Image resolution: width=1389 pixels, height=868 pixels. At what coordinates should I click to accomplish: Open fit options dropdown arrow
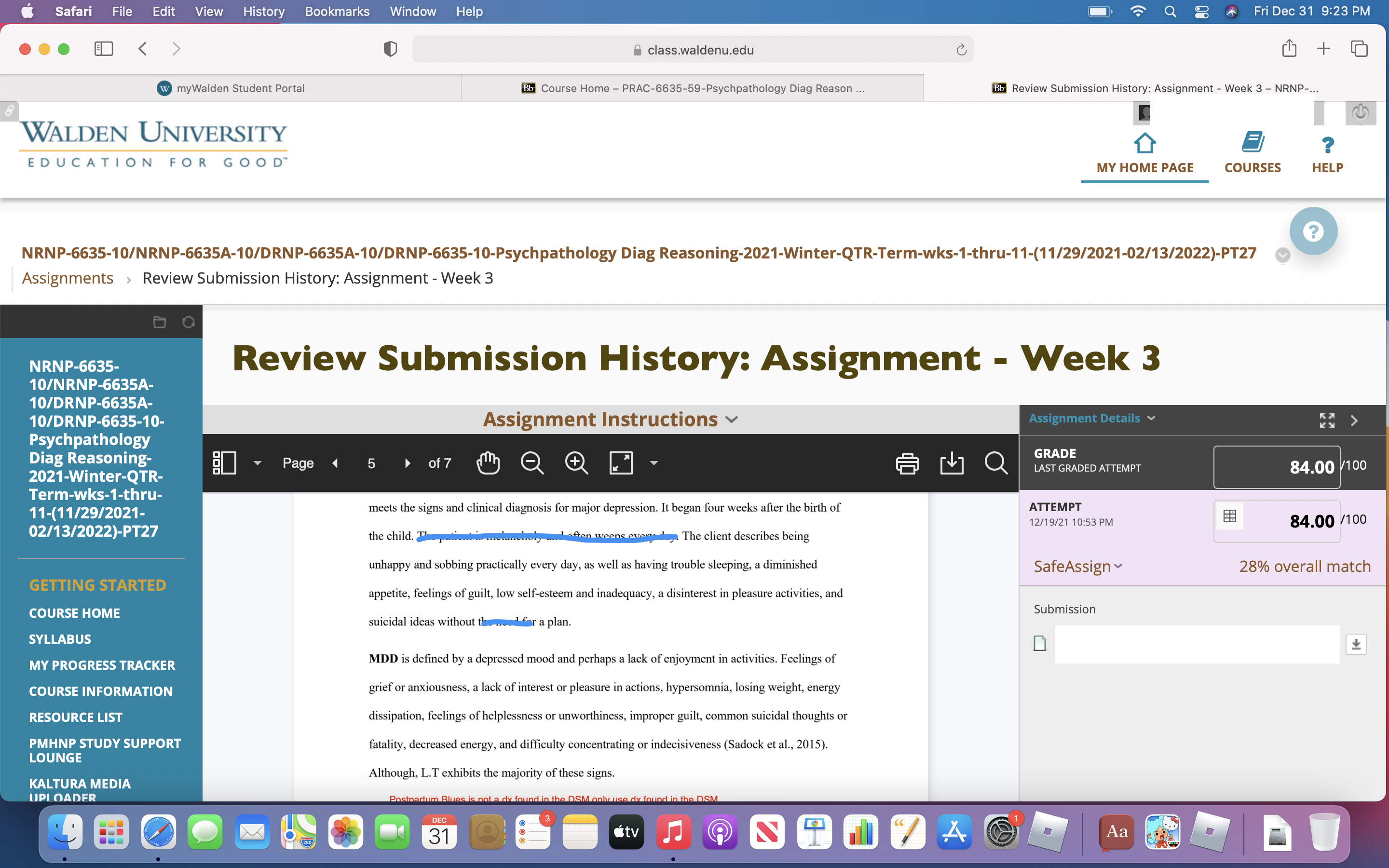653,463
